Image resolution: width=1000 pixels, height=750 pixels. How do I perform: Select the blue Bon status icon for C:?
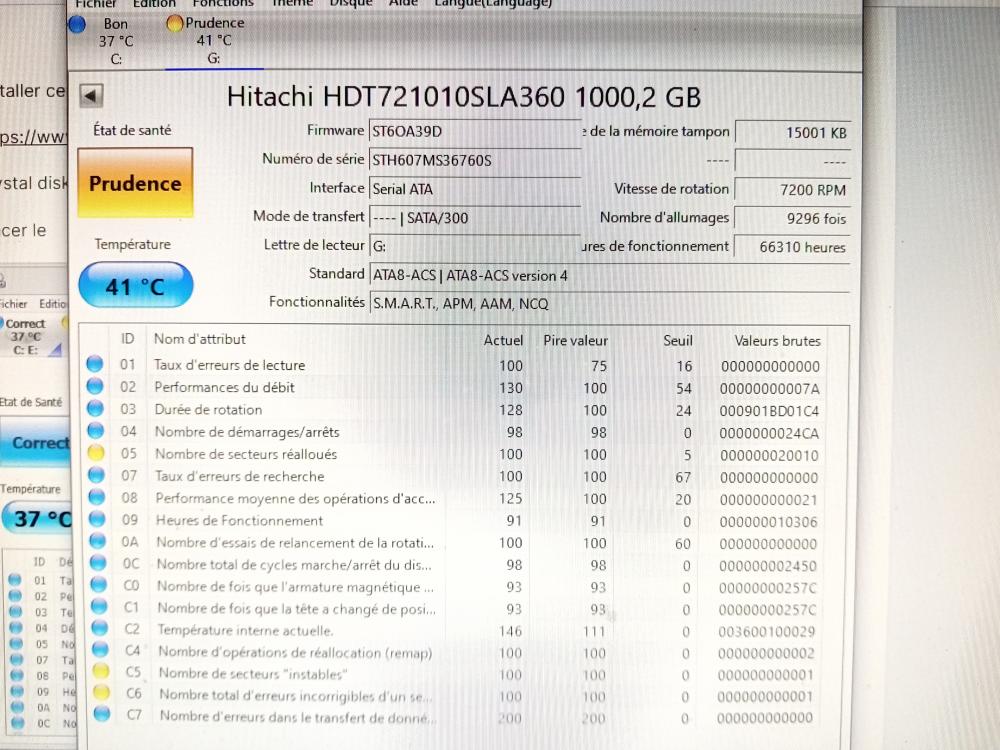tap(77, 24)
